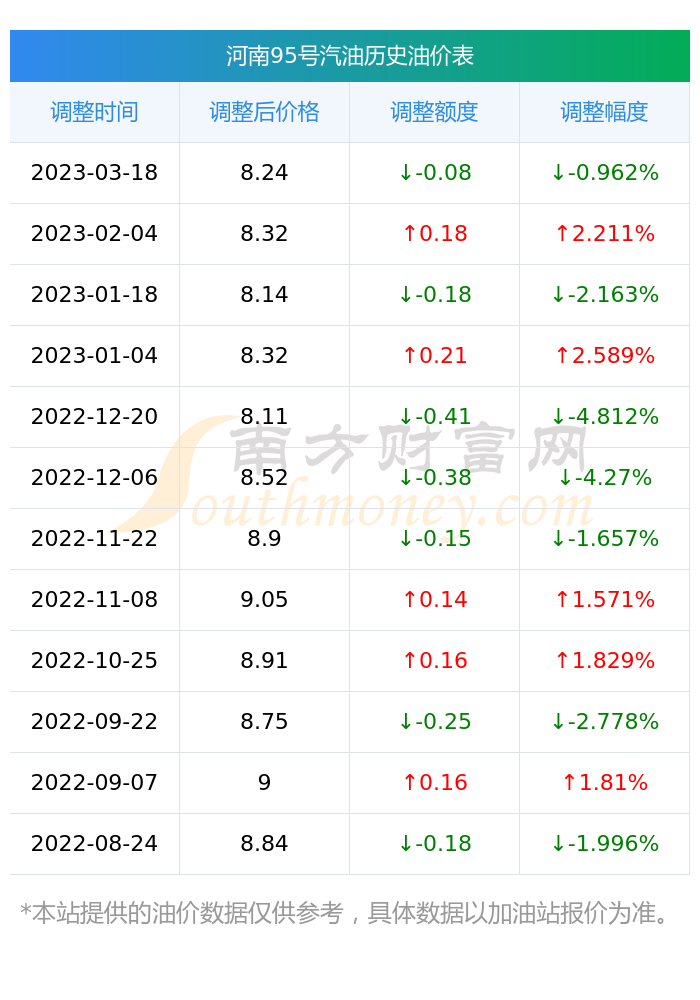Select the 调整额度 column header
The width and height of the screenshot is (700, 1000).
(434, 112)
